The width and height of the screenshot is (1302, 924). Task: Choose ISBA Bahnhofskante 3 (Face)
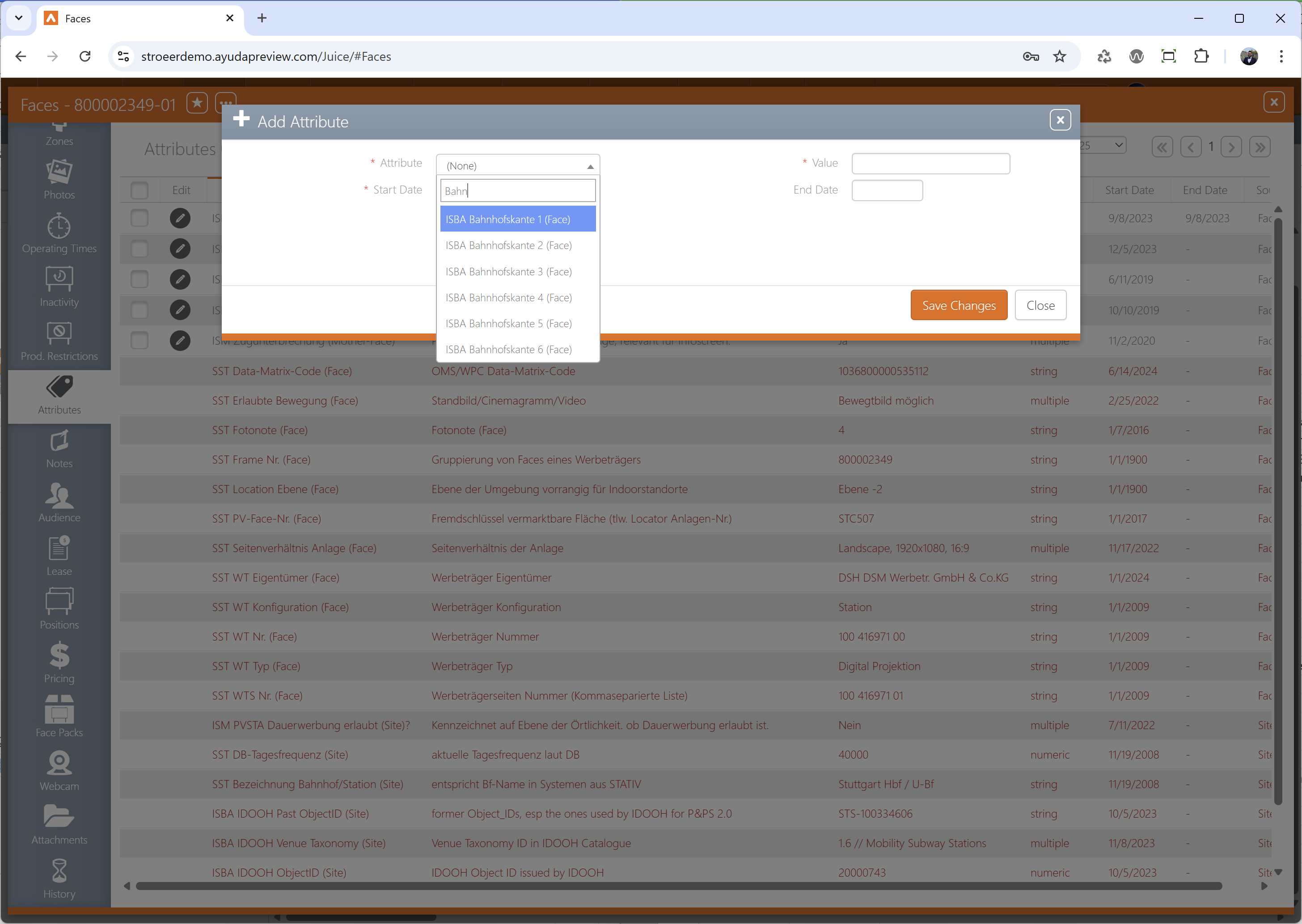518,271
